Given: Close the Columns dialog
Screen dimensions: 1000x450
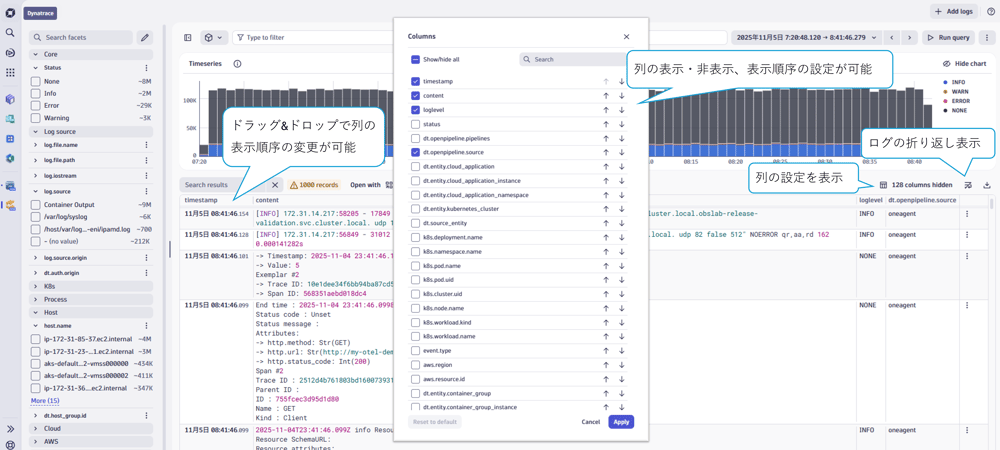Looking at the screenshot, I should 626,37.
